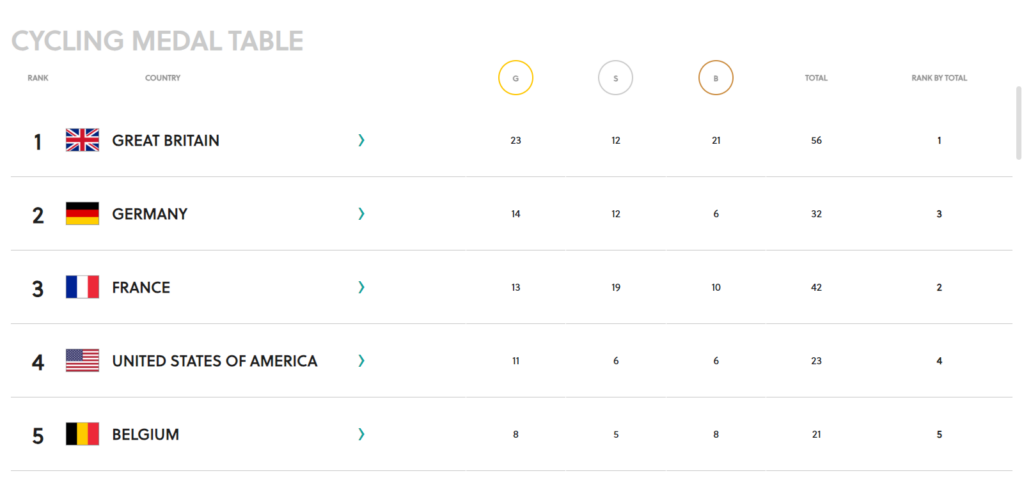
Task: Click the bronze medal B circle icon
Action: [x=716, y=78]
